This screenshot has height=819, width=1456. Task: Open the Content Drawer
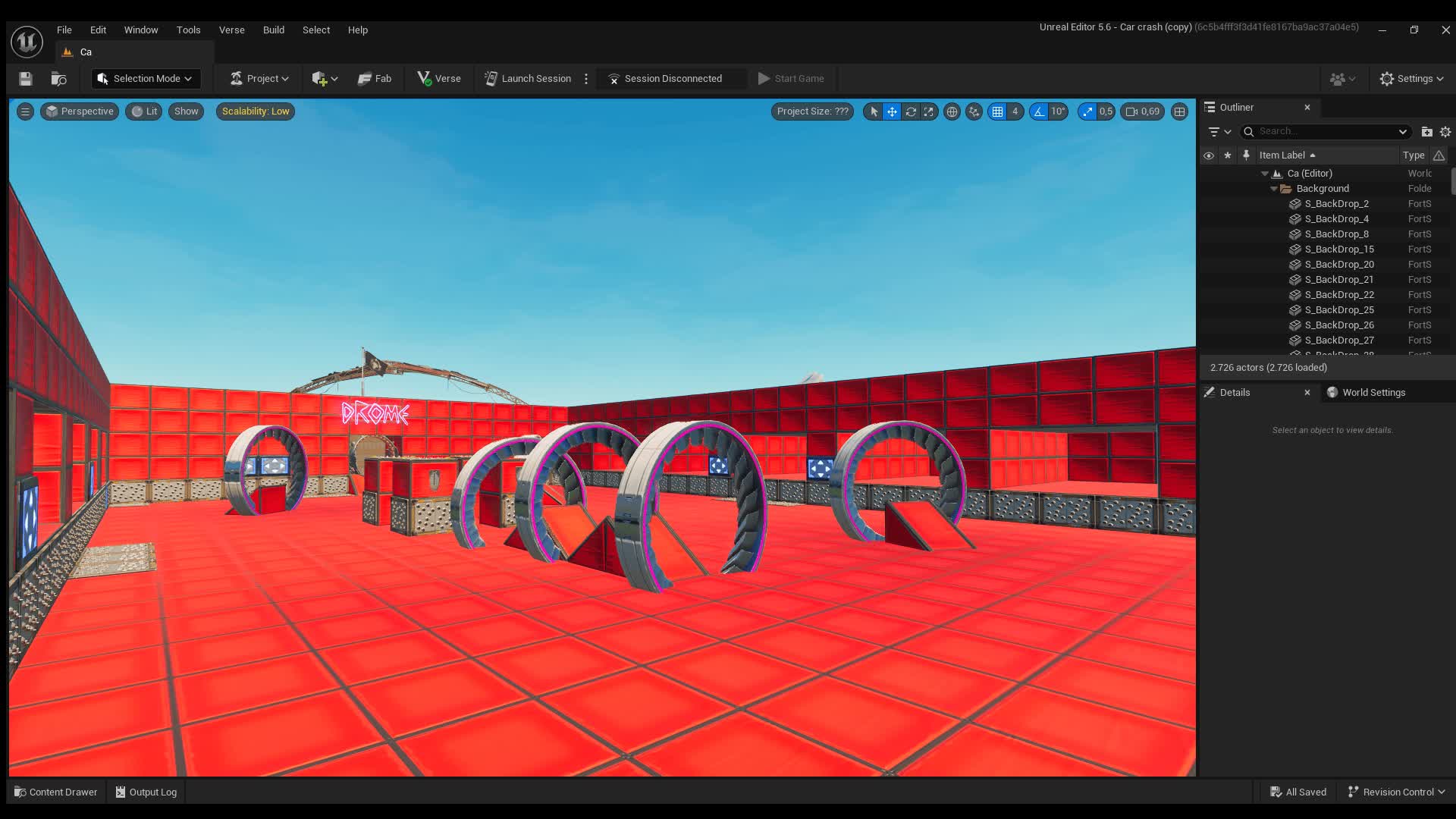coord(56,792)
